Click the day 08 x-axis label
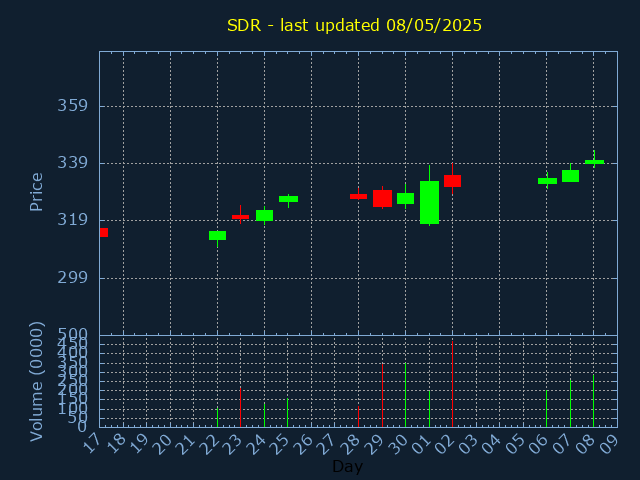This screenshot has height=480, width=640. pos(586,444)
